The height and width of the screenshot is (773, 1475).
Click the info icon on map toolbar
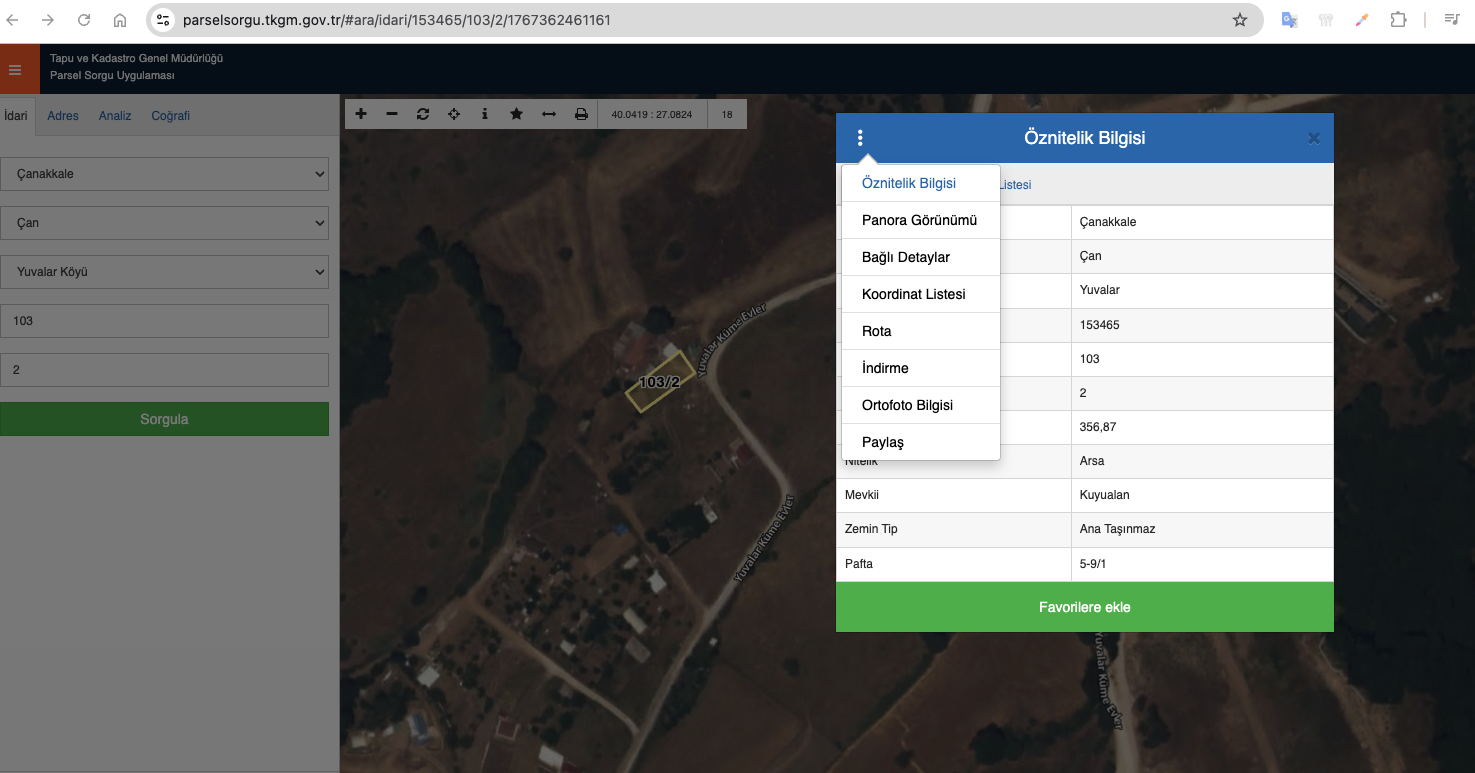click(x=485, y=114)
